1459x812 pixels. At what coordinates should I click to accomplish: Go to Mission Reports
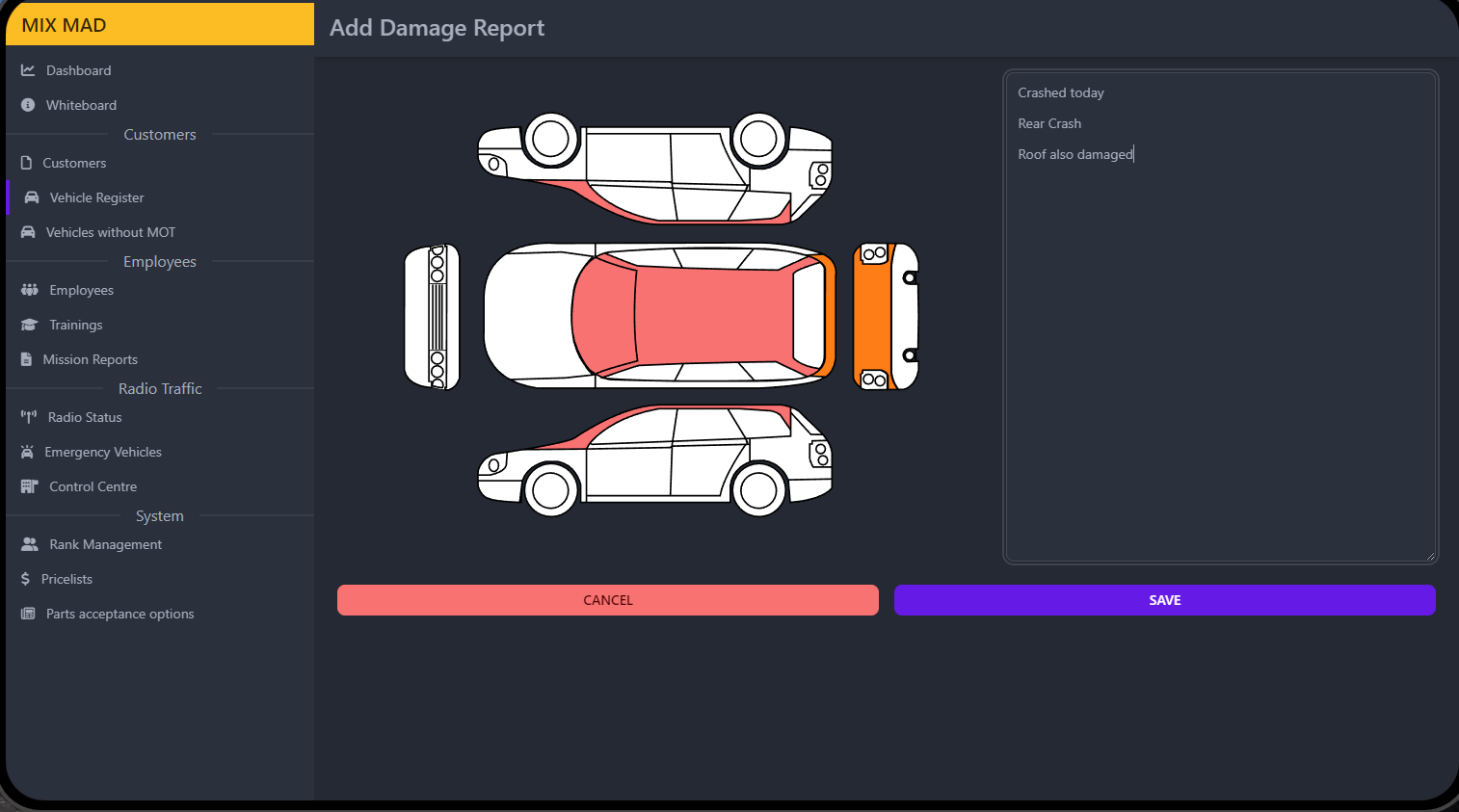(x=90, y=359)
